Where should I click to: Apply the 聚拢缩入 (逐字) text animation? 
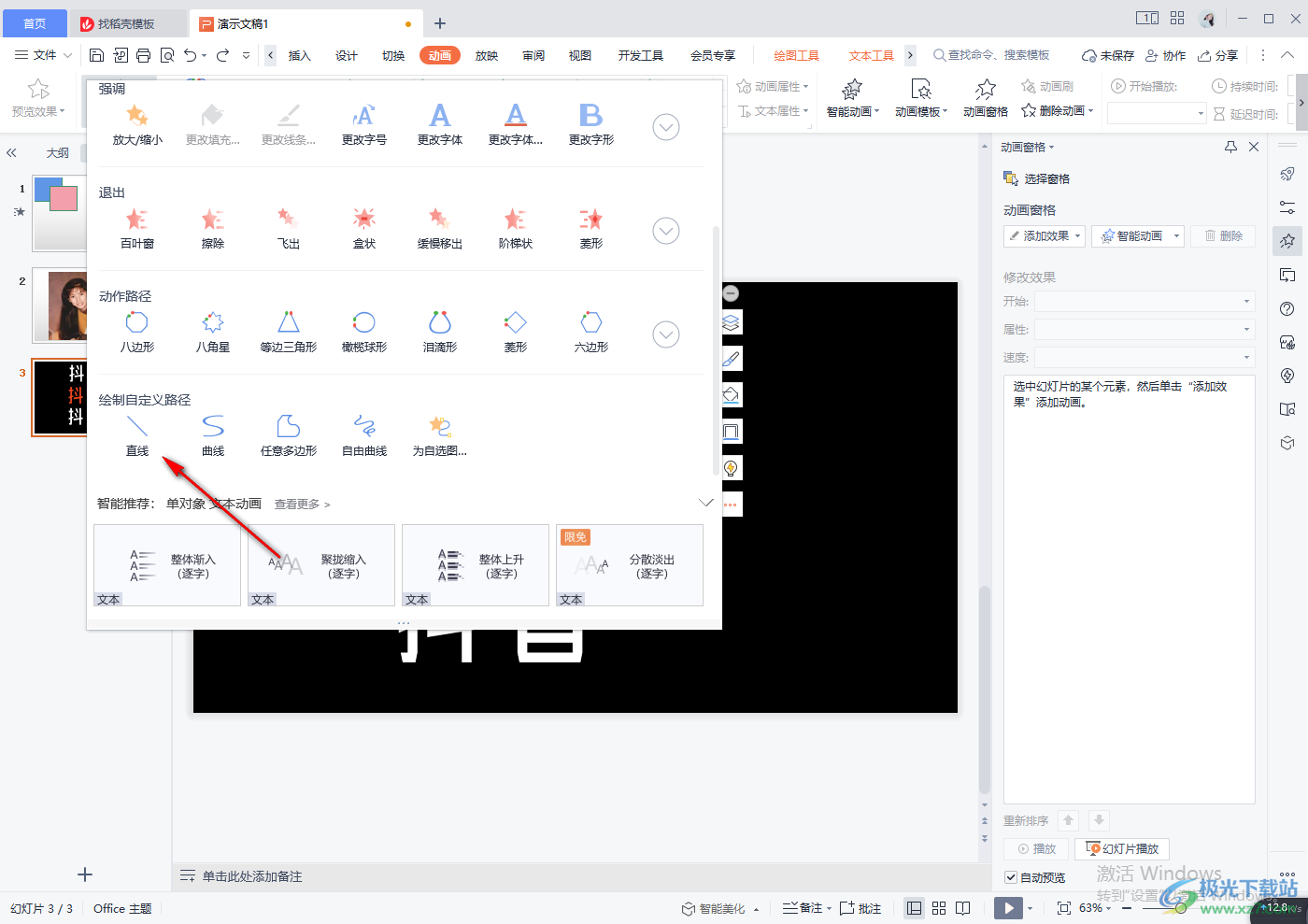[x=321, y=565]
